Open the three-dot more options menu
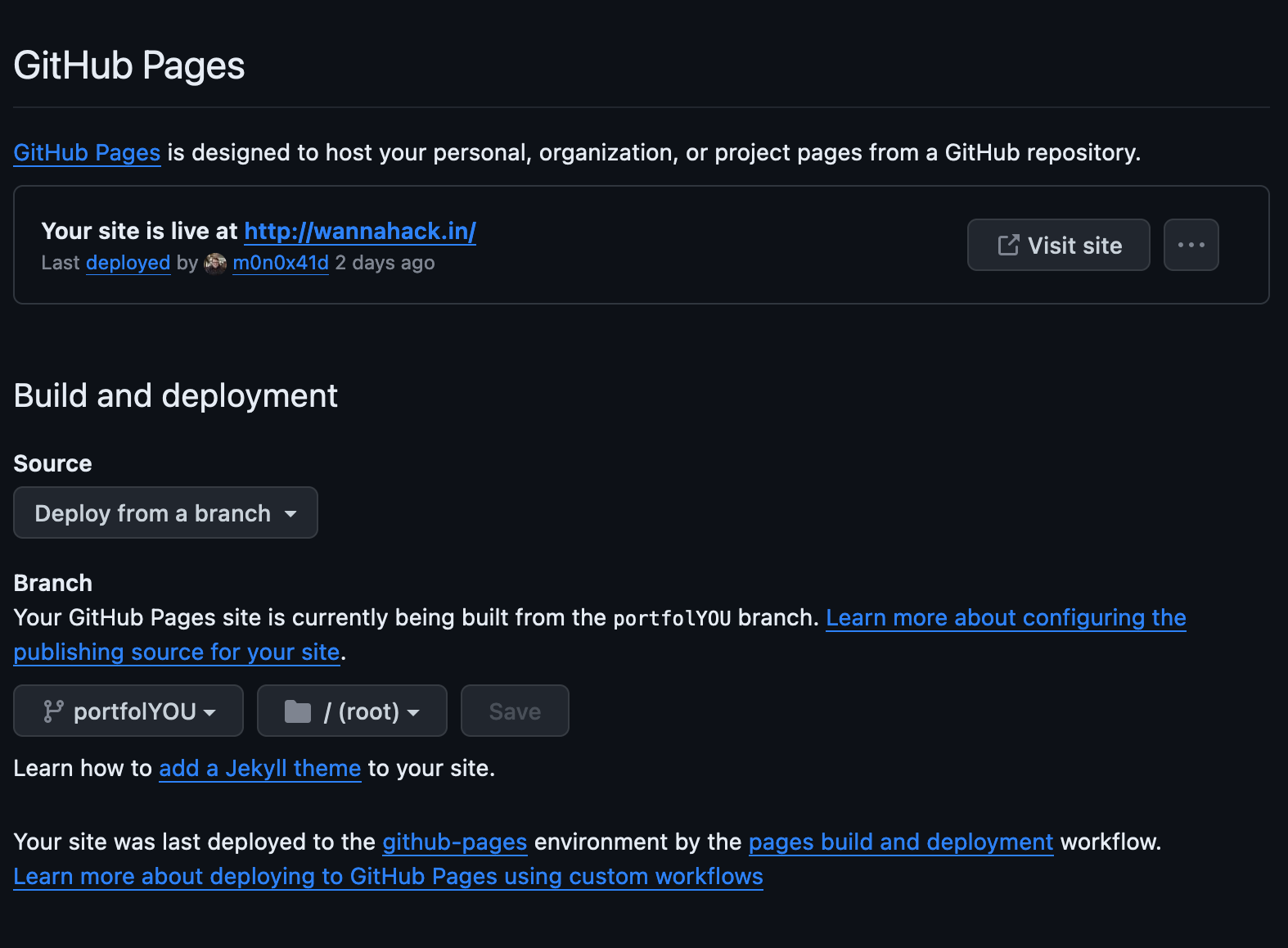 click(1191, 245)
